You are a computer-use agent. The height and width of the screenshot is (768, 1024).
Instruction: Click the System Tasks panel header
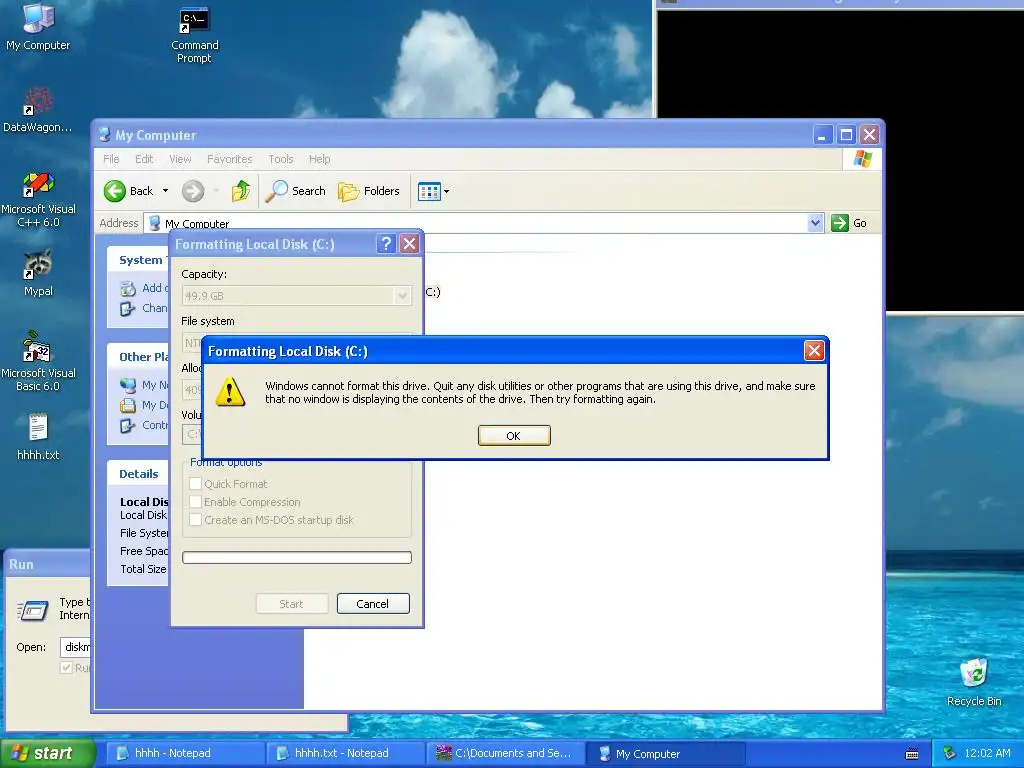(x=138, y=260)
